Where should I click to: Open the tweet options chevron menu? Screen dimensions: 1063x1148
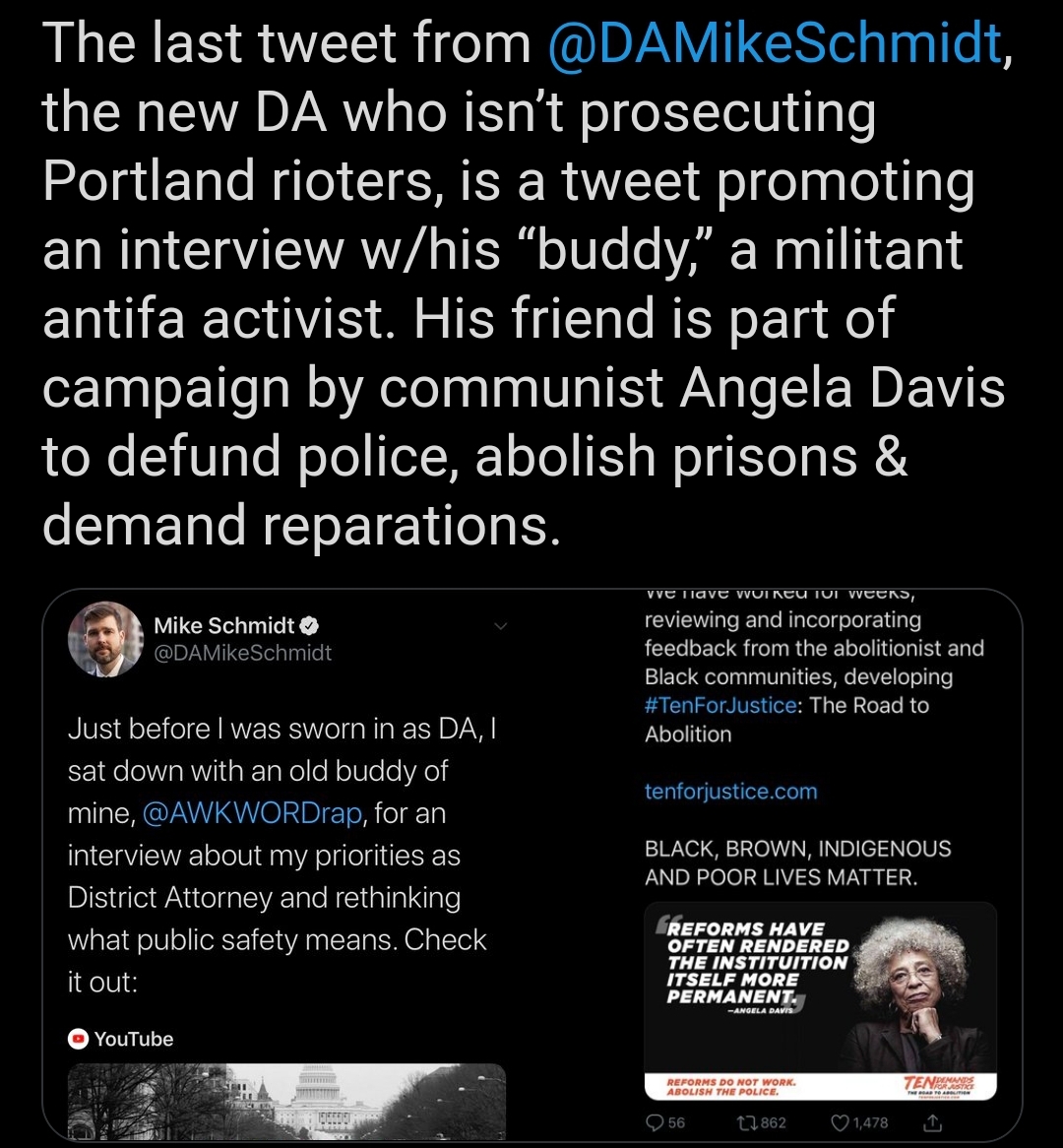click(501, 626)
